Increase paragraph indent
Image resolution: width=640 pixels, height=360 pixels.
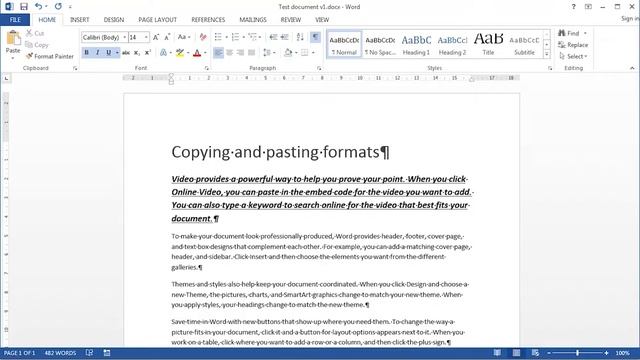click(284, 37)
